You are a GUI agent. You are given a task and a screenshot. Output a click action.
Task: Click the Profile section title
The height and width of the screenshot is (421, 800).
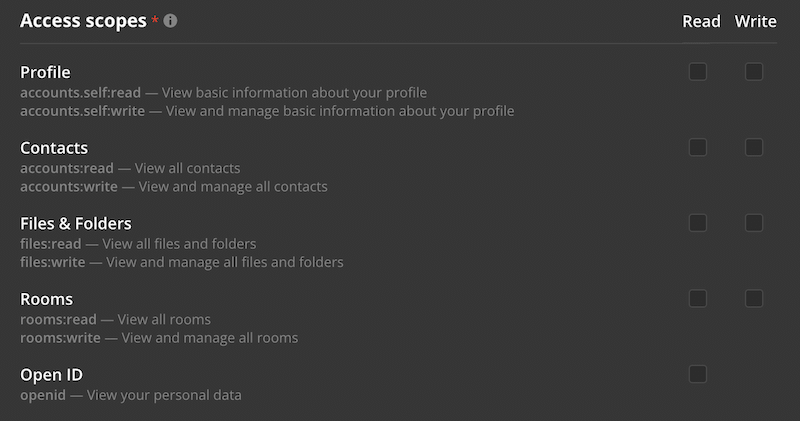(x=45, y=72)
